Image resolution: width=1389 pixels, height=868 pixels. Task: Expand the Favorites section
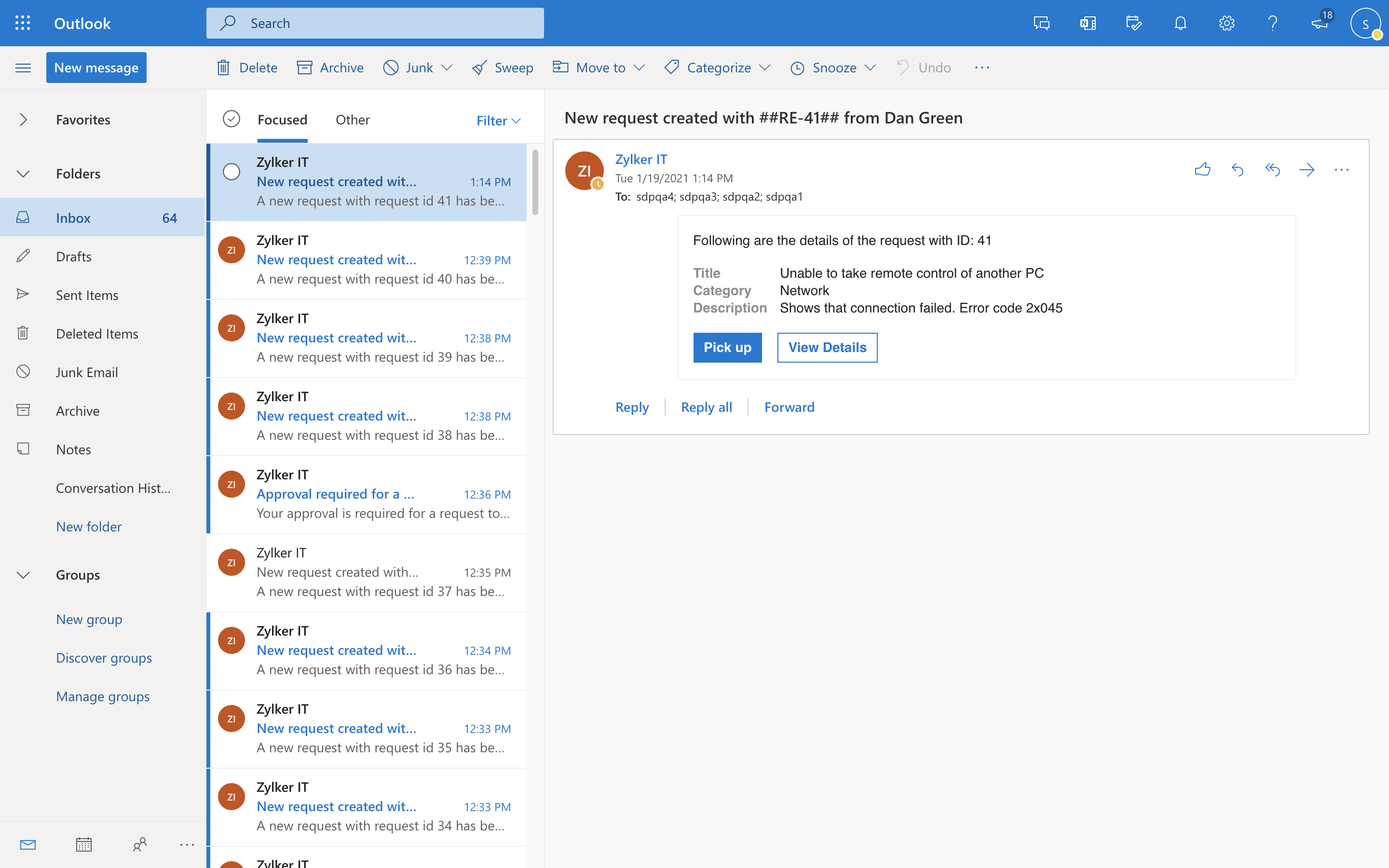23,120
